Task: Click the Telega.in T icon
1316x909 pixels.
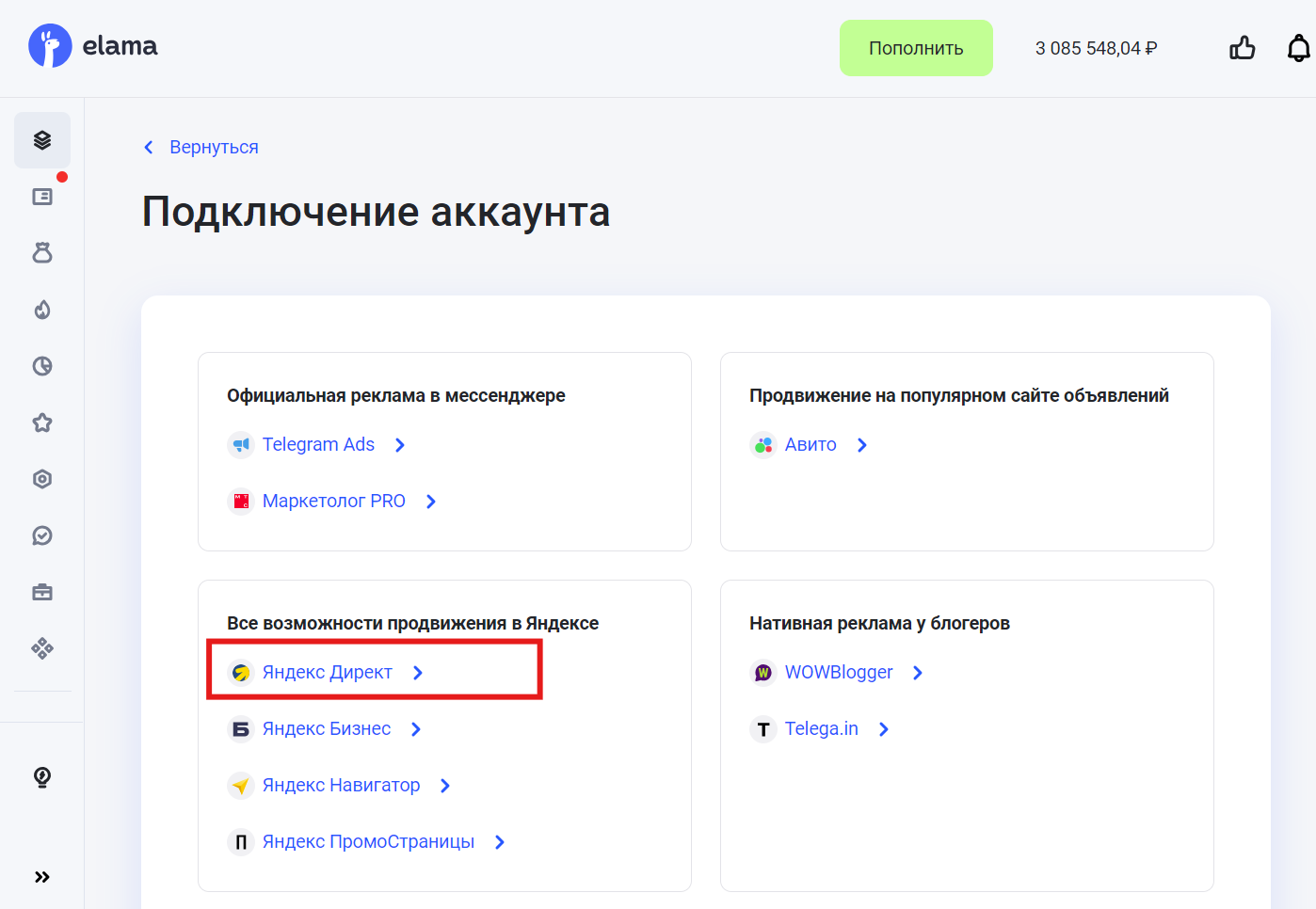Action: click(763, 729)
